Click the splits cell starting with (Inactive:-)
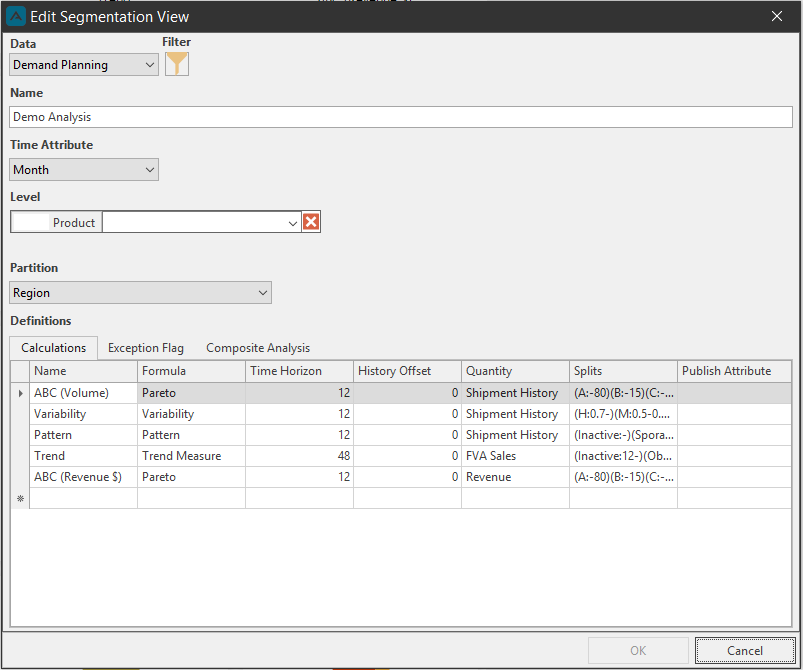Image resolution: width=803 pixels, height=670 pixels. [624, 435]
